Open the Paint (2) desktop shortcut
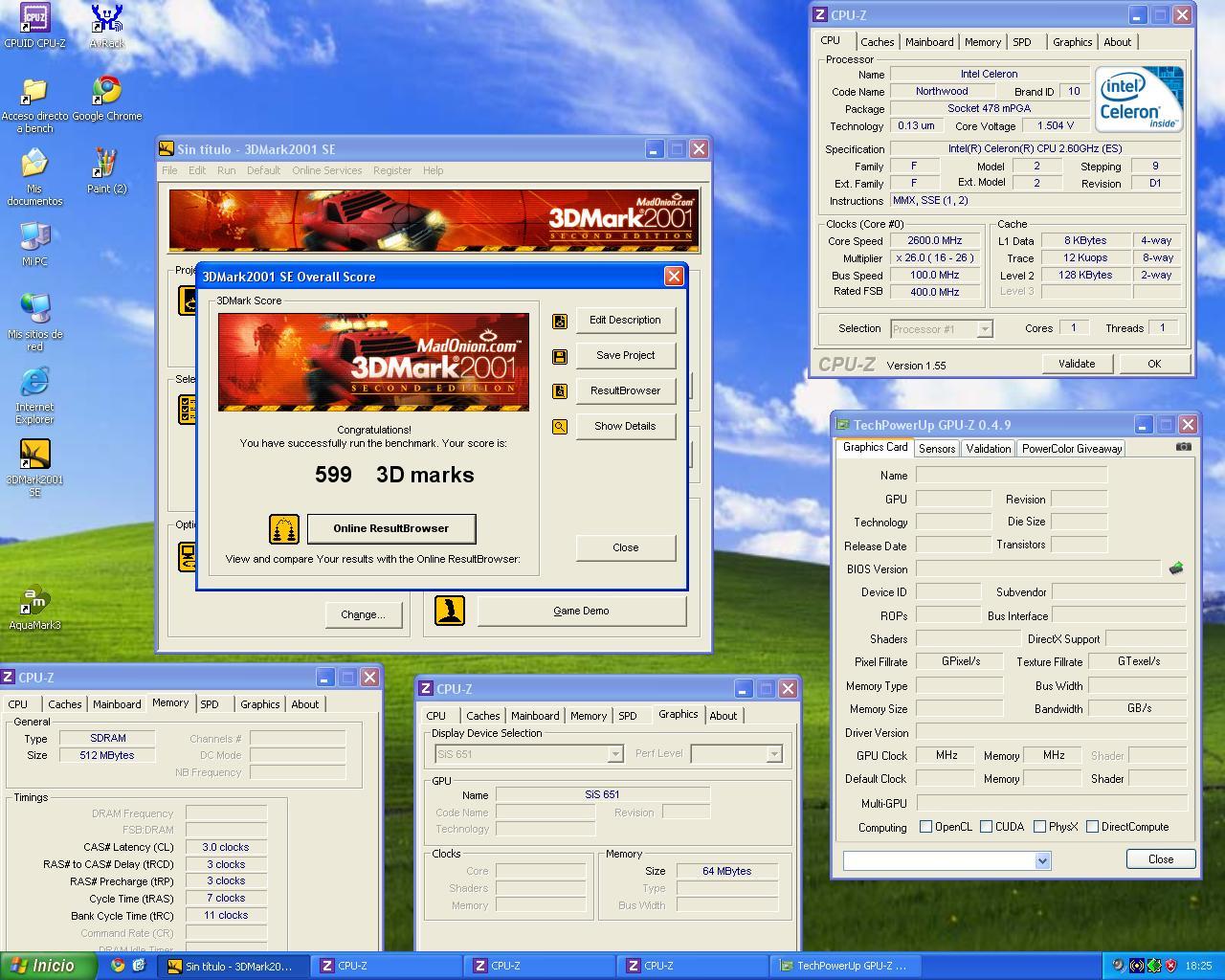This screenshot has width=1225, height=980. tap(106, 171)
